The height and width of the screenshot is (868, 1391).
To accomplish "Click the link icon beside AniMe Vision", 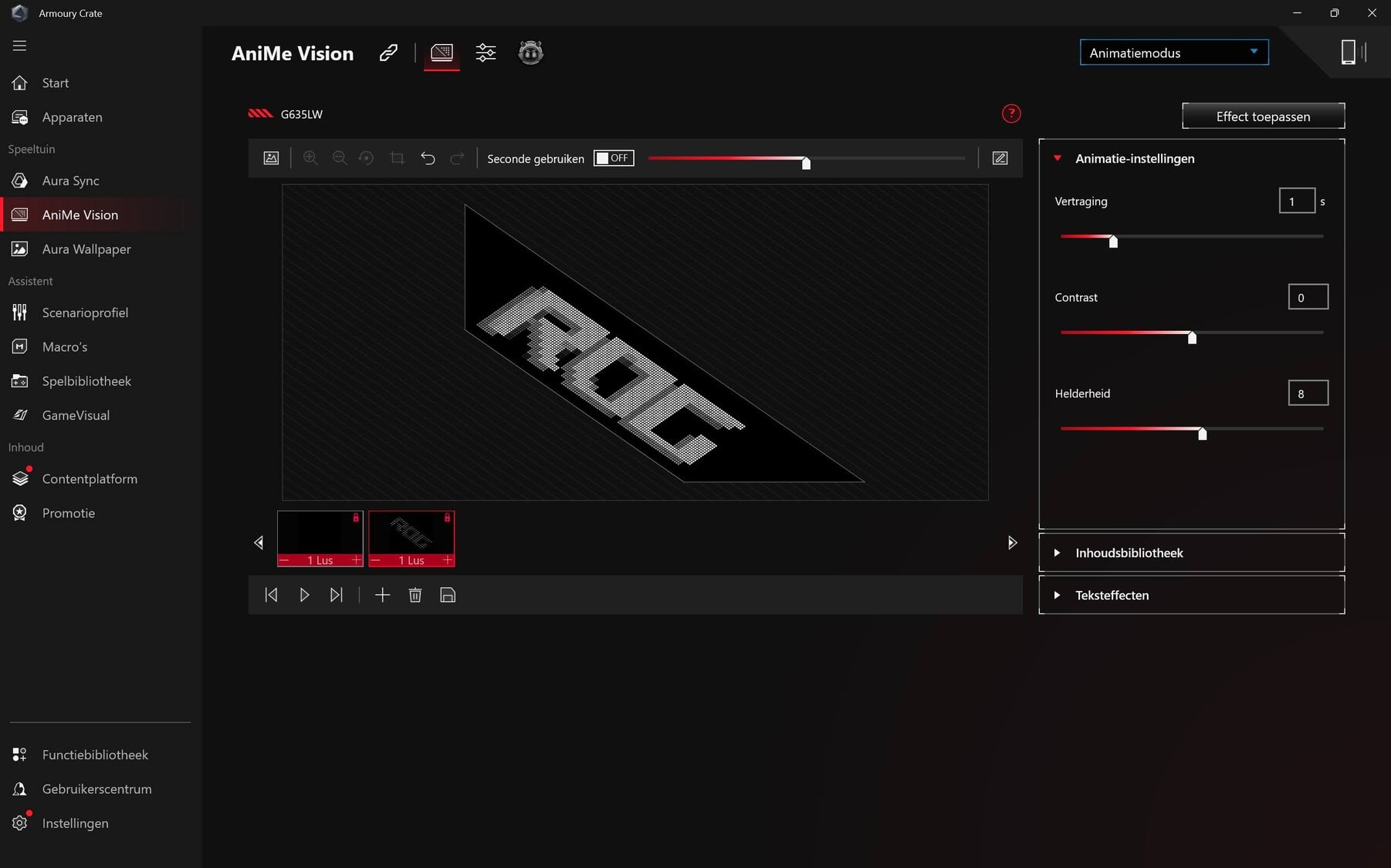I will coord(388,52).
